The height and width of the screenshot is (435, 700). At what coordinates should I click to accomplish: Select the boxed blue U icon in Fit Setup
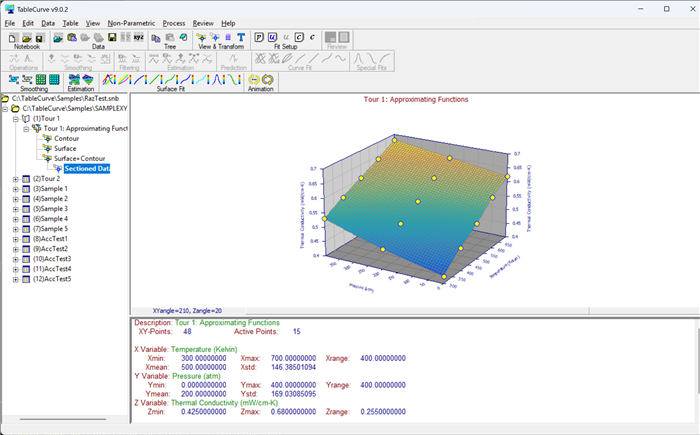[272, 38]
